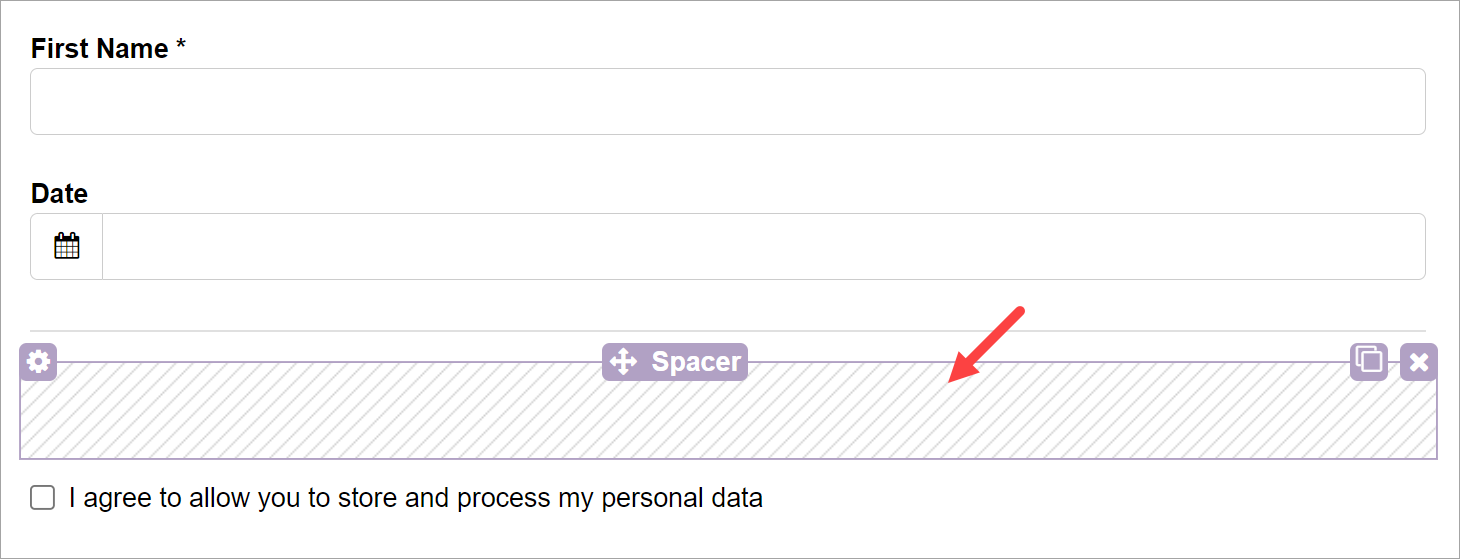Select the hatched Spacer area
This screenshot has height=559, width=1460.
point(400,415)
